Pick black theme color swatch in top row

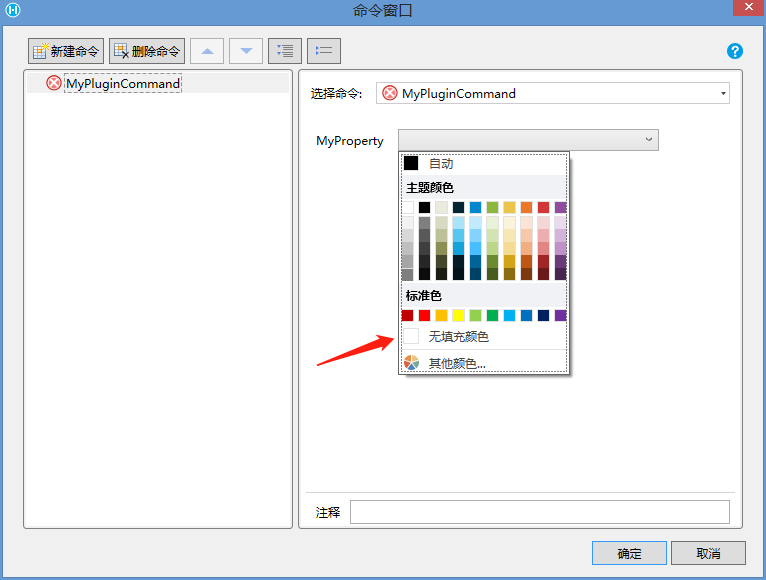[x=425, y=207]
